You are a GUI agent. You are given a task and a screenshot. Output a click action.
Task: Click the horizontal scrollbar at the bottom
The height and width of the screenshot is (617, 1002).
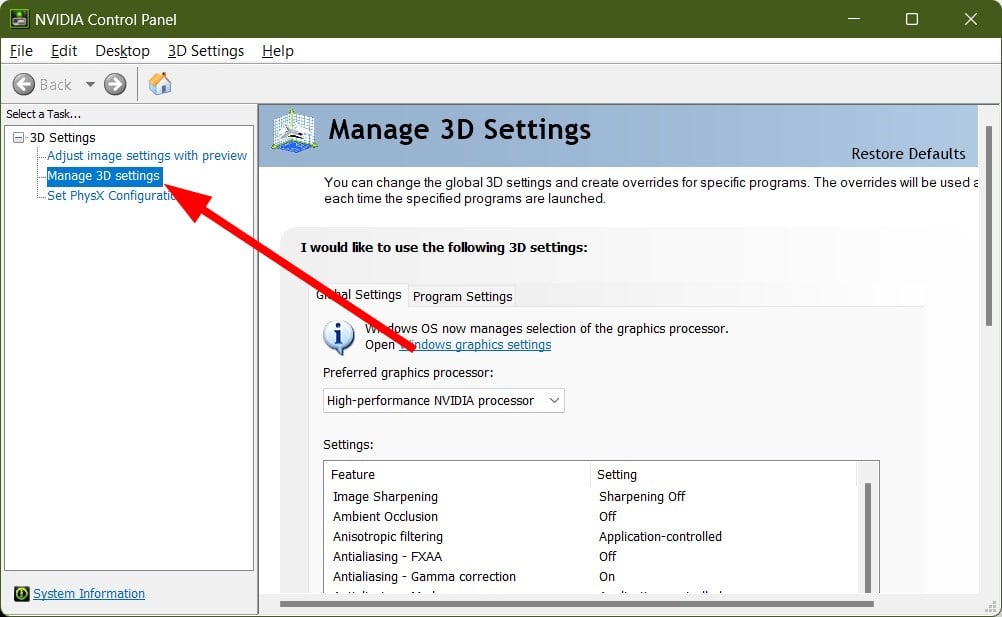(x=576, y=604)
